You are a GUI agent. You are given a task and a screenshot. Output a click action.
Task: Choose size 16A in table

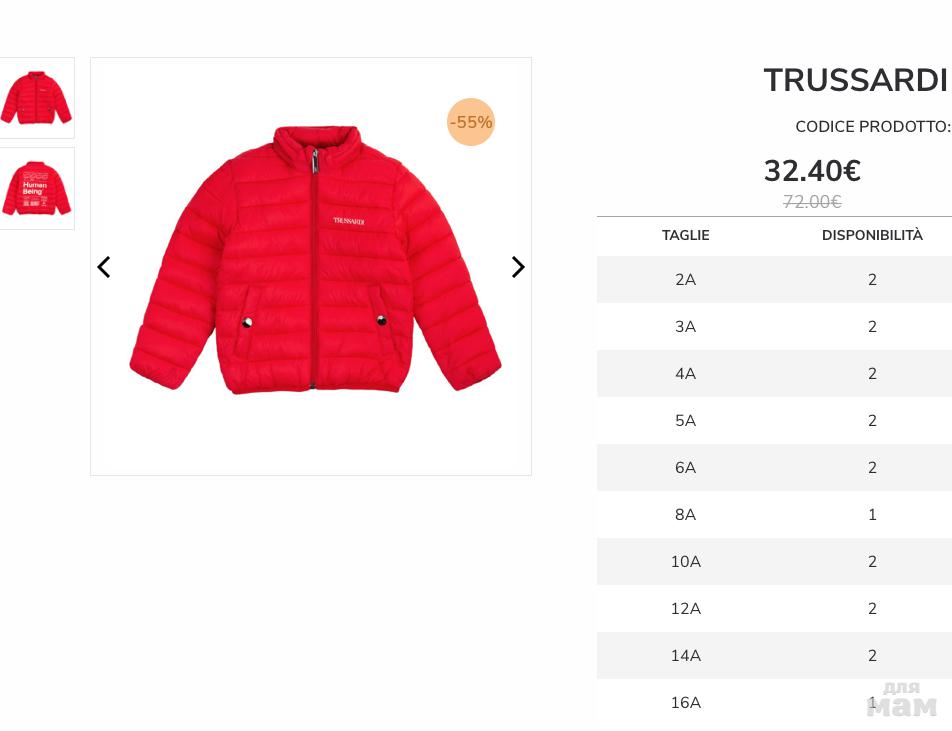click(685, 703)
